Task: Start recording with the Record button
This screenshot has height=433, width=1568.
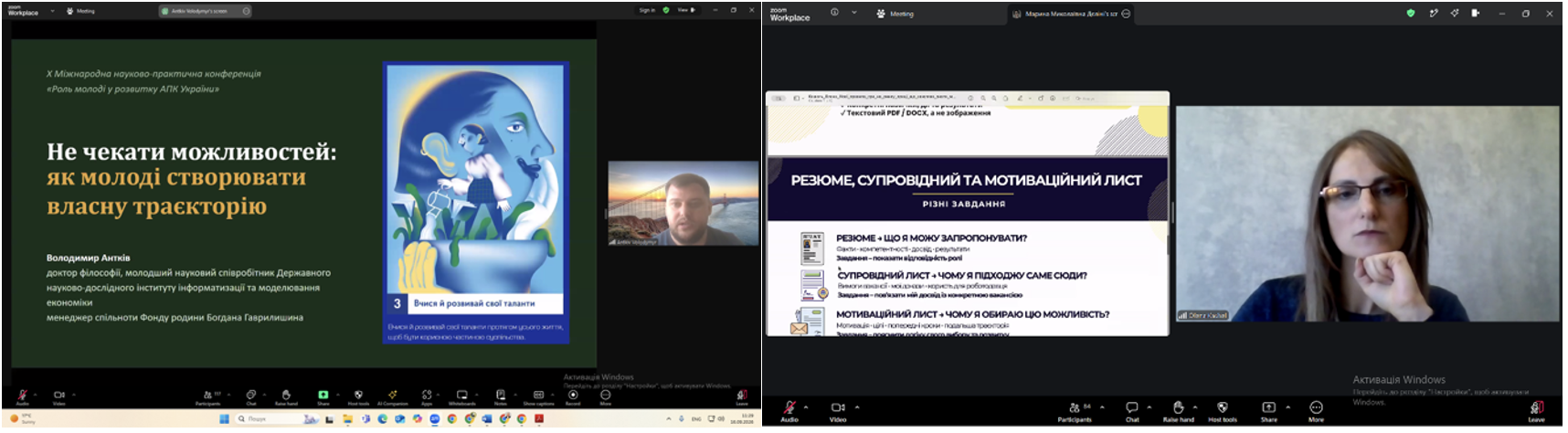Action: click(x=573, y=397)
